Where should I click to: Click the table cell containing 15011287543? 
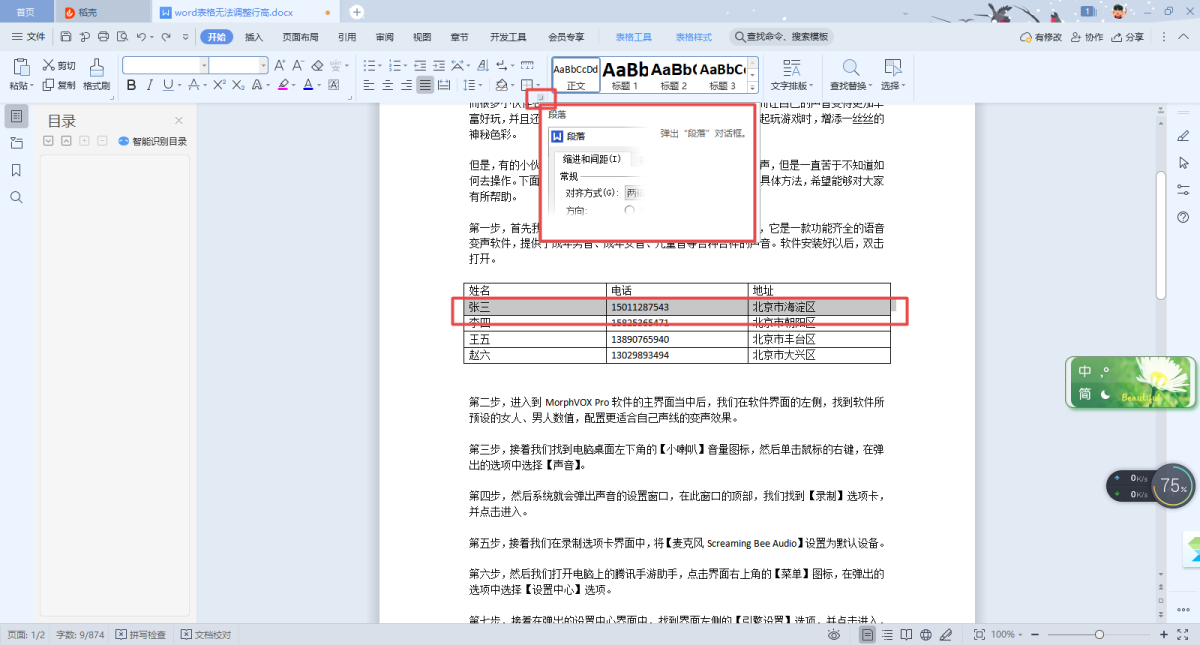(677, 307)
